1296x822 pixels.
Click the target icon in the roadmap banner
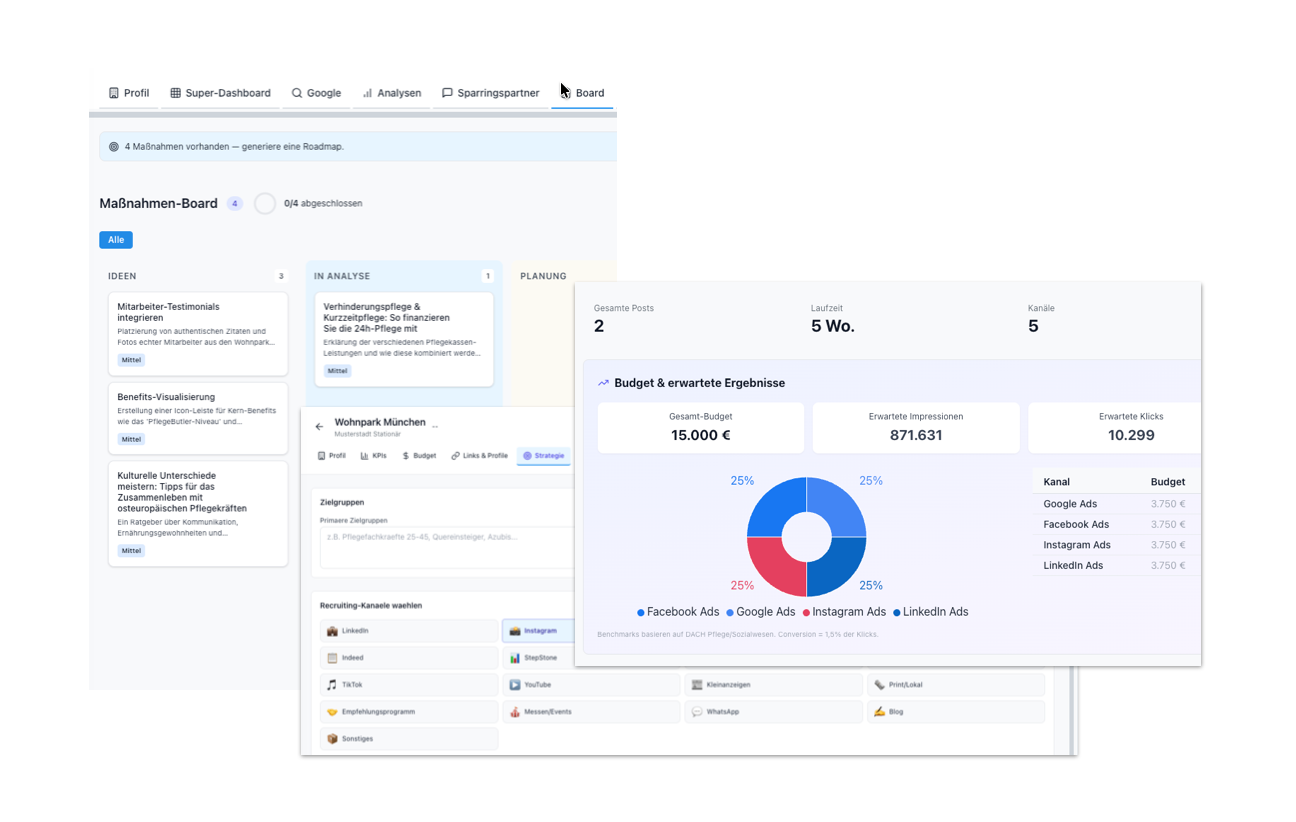tap(114, 147)
